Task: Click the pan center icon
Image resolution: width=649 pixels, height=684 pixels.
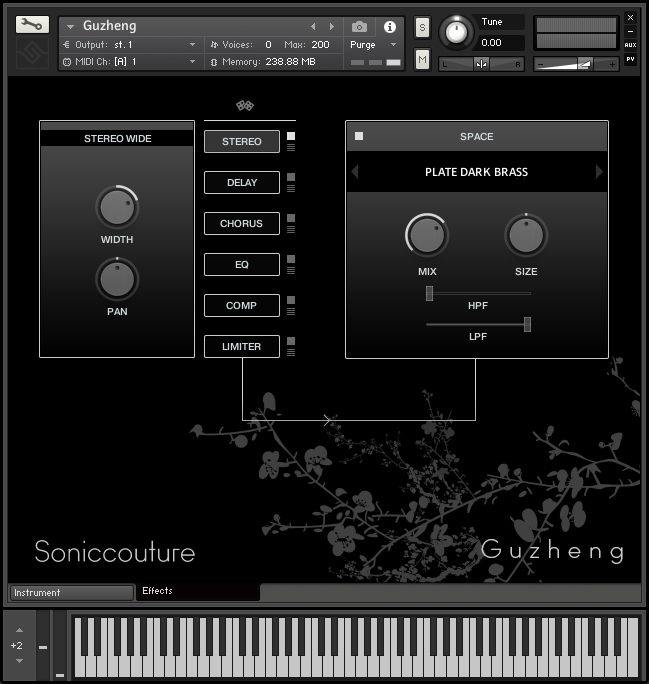Action: 482,64
